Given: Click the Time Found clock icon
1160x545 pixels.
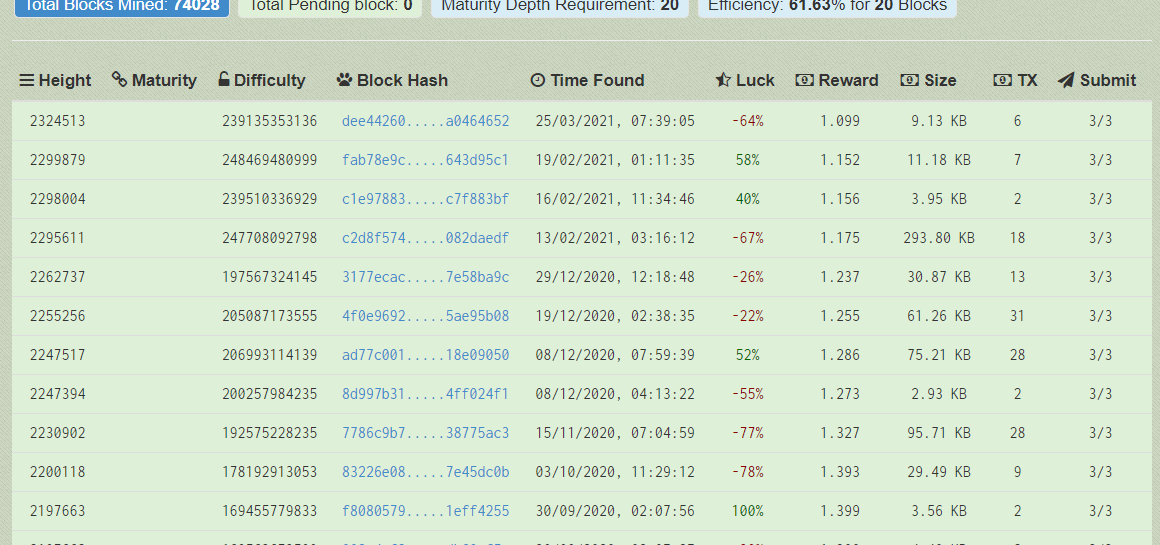Looking at the screenshot, I should coord(538,80).
